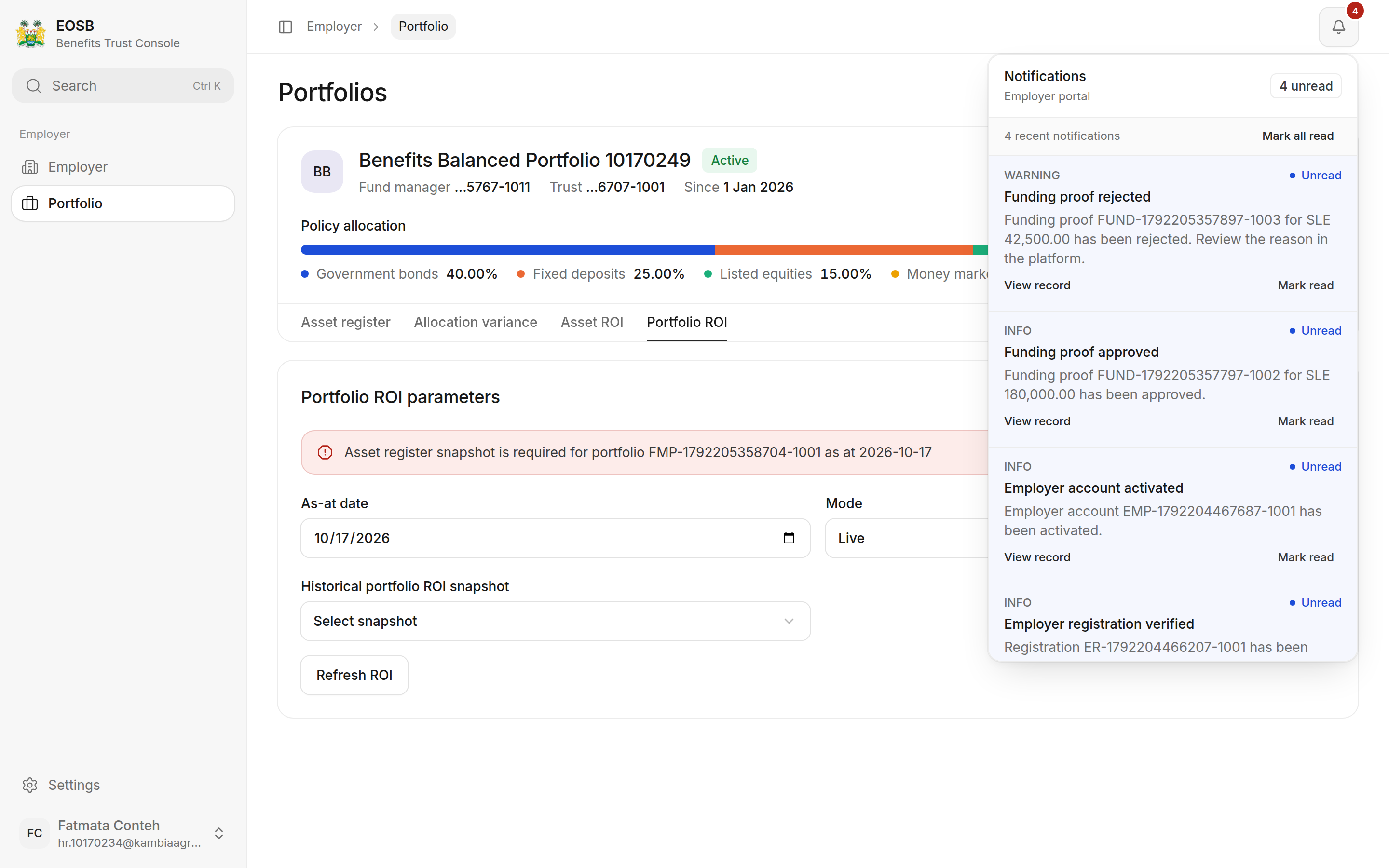Mark read the Funding proof approved notification

[x=1305, y=421]
